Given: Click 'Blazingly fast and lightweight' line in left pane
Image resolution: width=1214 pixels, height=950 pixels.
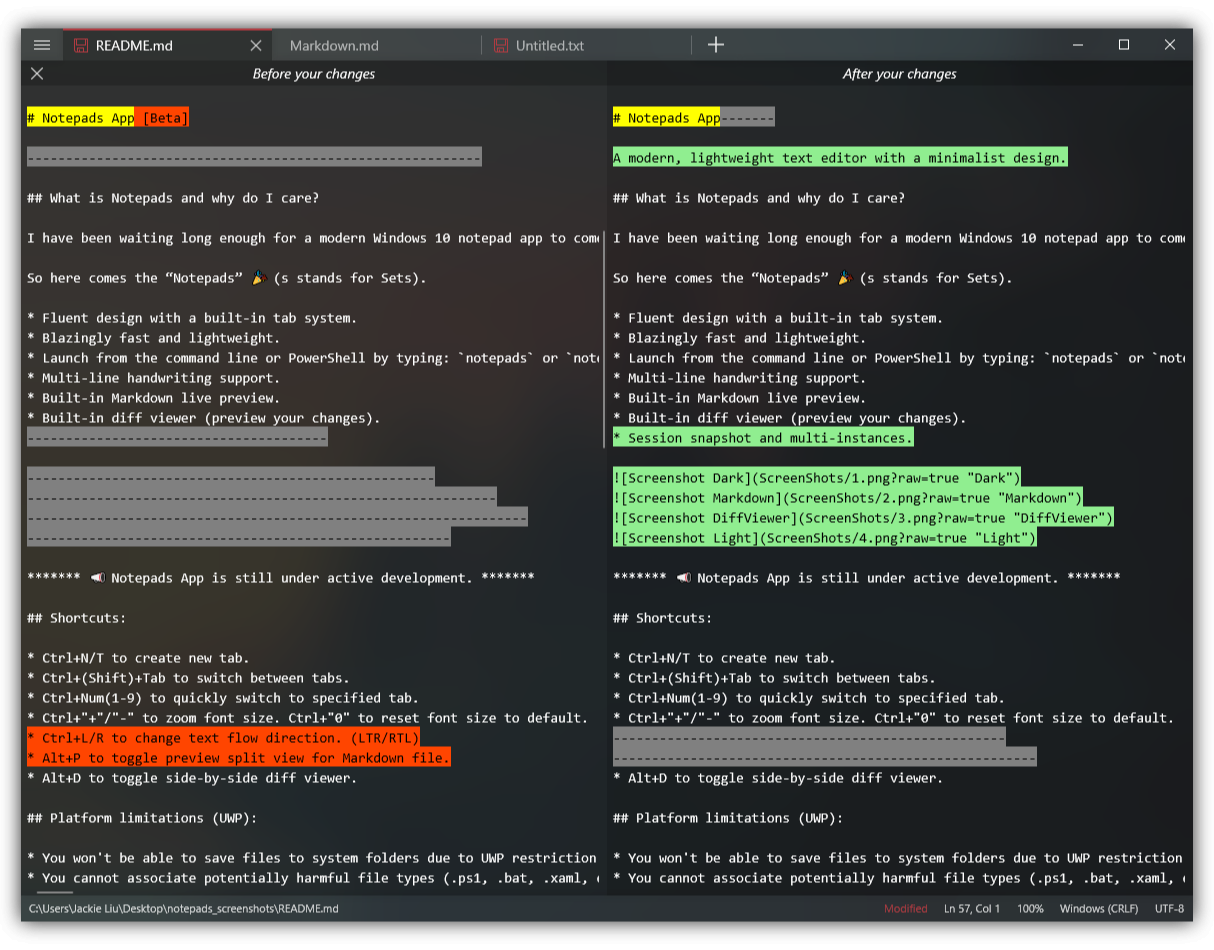Looking at the screenshot, I should pos(153,338).
